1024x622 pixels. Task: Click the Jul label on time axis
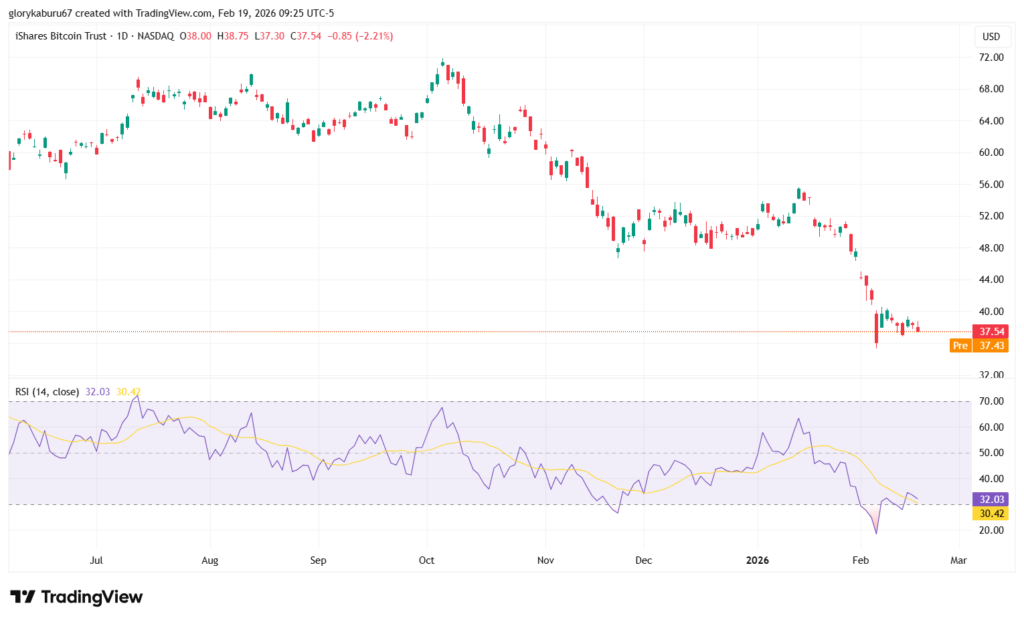(x=97, y=560)
